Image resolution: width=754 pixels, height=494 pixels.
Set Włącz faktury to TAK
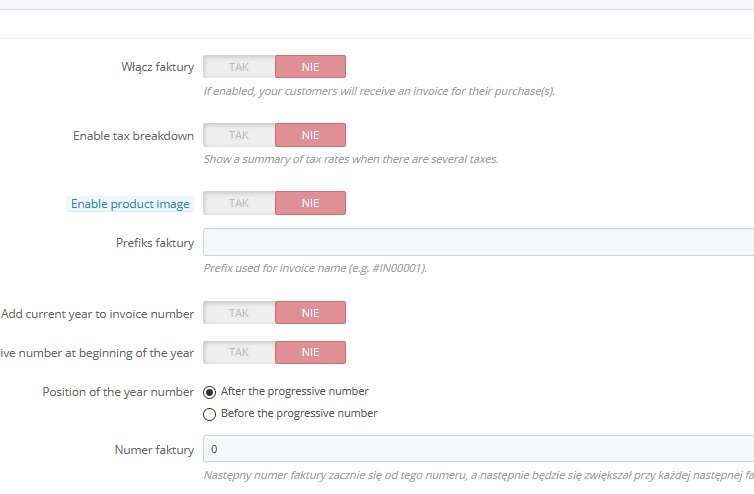point(239,67)
